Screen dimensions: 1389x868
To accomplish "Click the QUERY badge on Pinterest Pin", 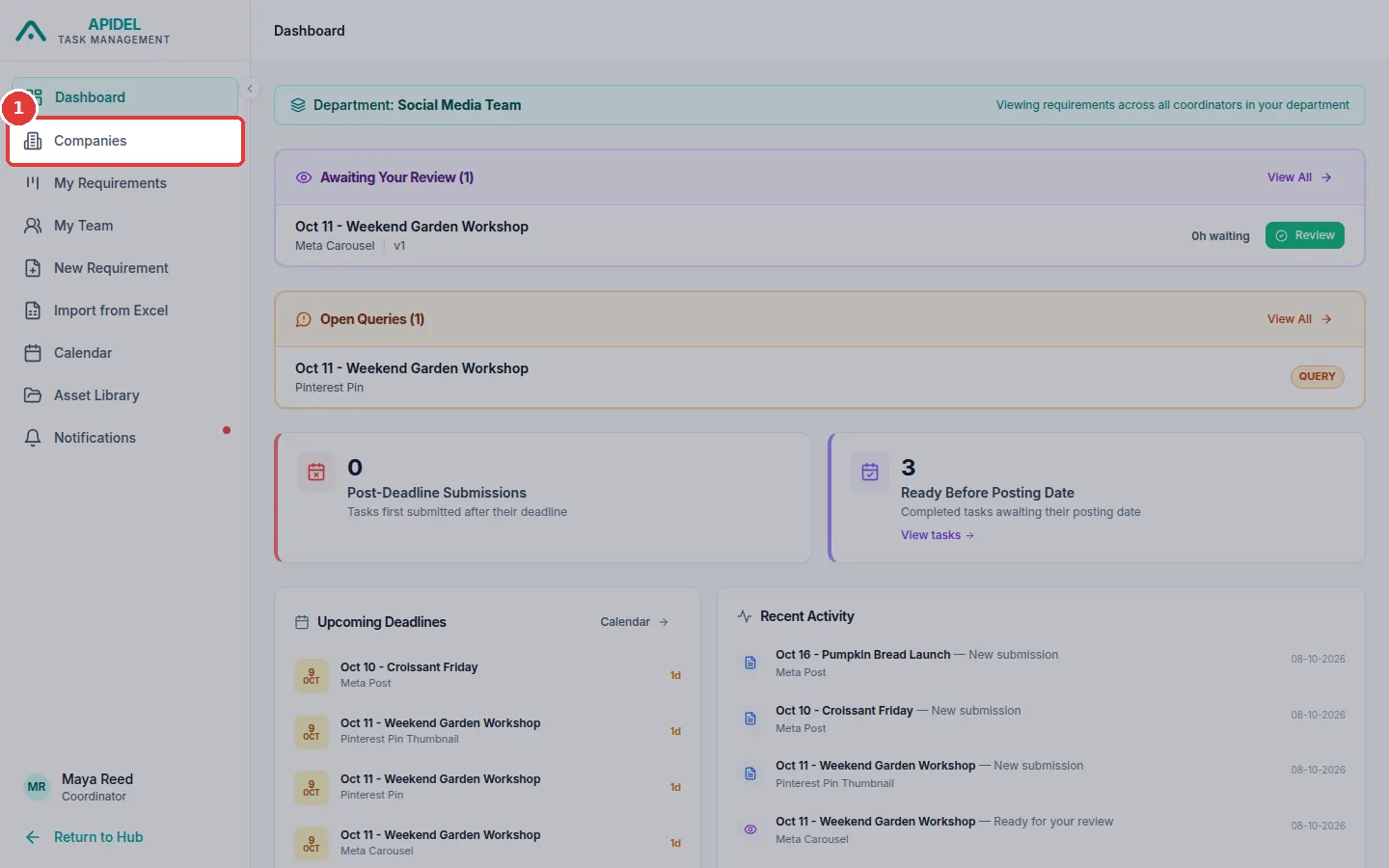I will click(1317, 377).
